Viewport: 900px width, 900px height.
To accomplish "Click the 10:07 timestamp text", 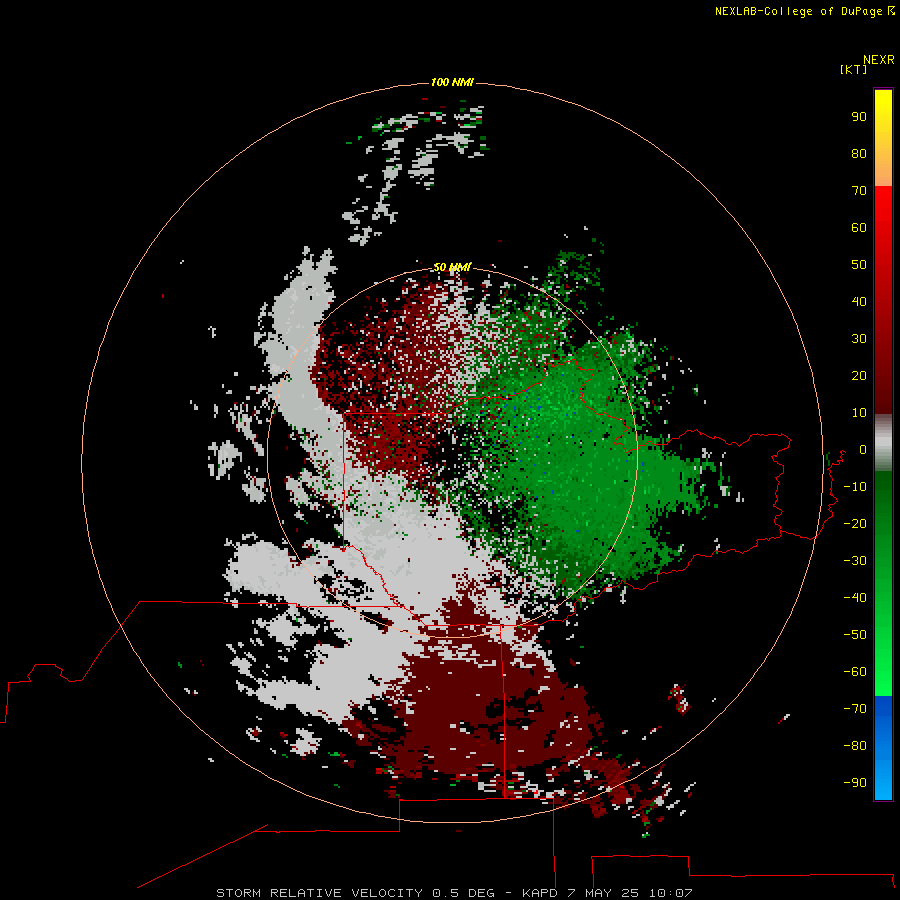I will pos(670,893).
